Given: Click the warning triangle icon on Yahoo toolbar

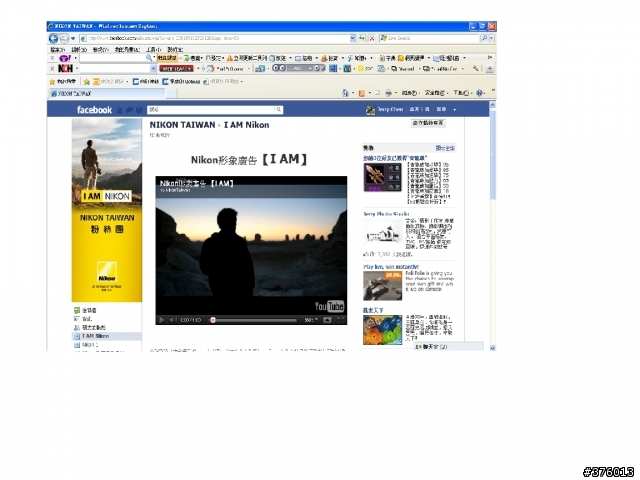Looking at the screenshot, I should (230, 58).
